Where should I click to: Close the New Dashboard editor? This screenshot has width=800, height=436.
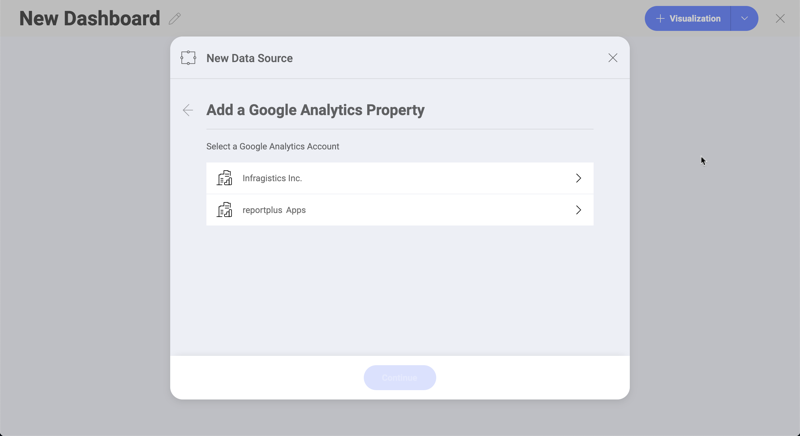pyautogui.click(x=780, y=18)
